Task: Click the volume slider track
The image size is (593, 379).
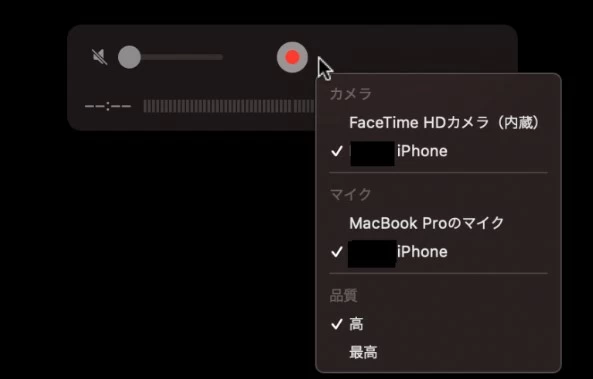Action: point(170,57)
